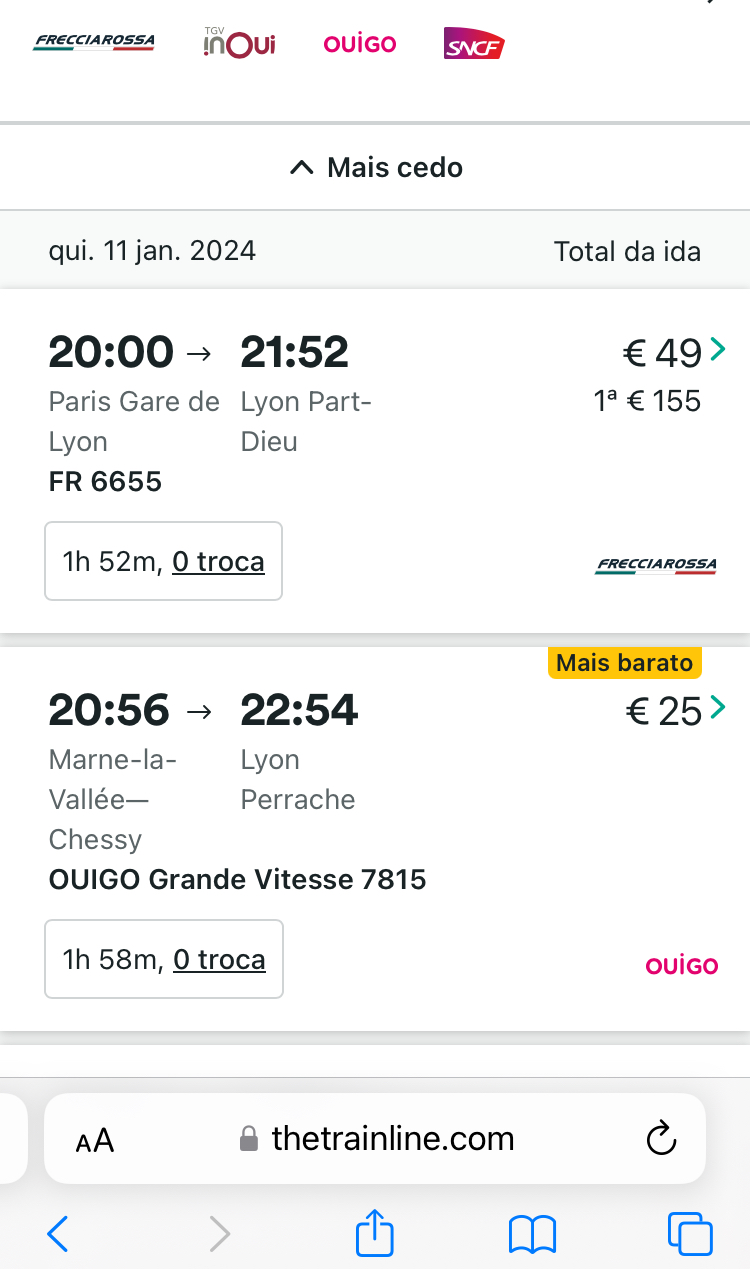Screen dimensions: 750x1269
Task: Expand Mais cedo earlier trains
Action: click(375, 167)
